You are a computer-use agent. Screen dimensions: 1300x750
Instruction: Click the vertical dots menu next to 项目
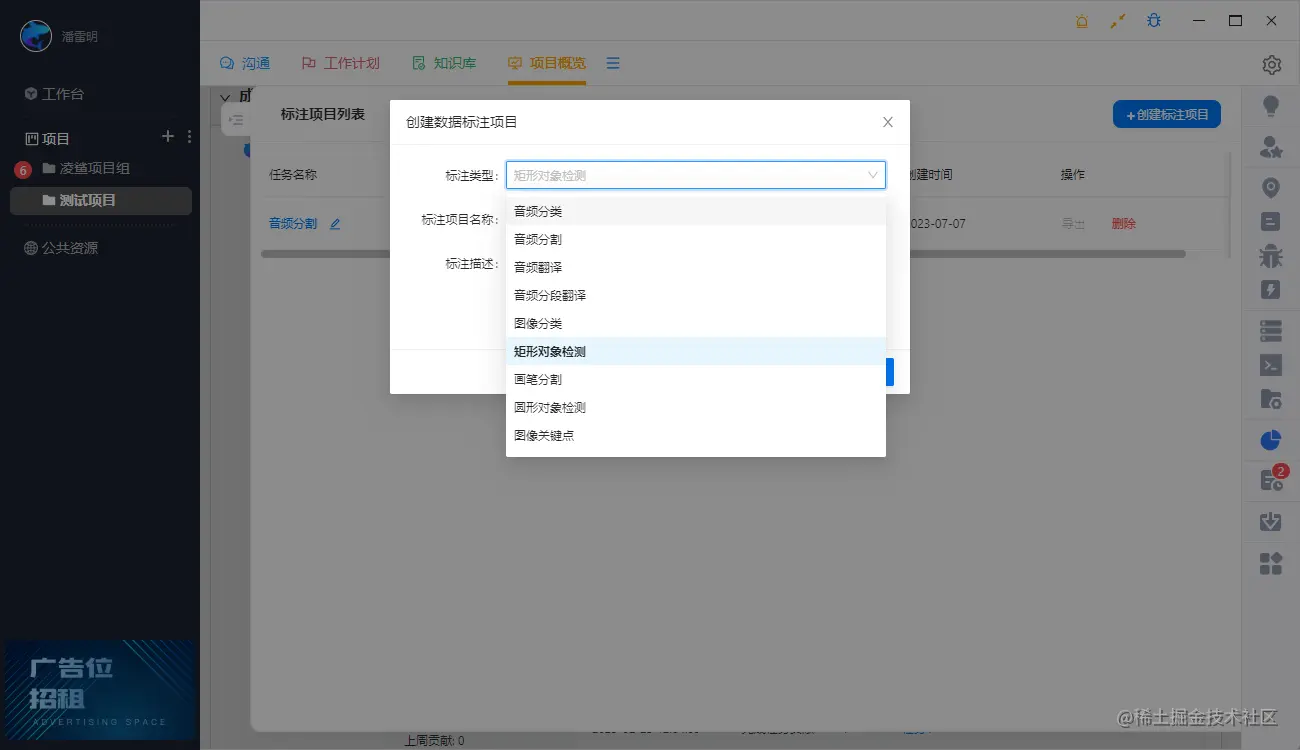coord(189,137)
